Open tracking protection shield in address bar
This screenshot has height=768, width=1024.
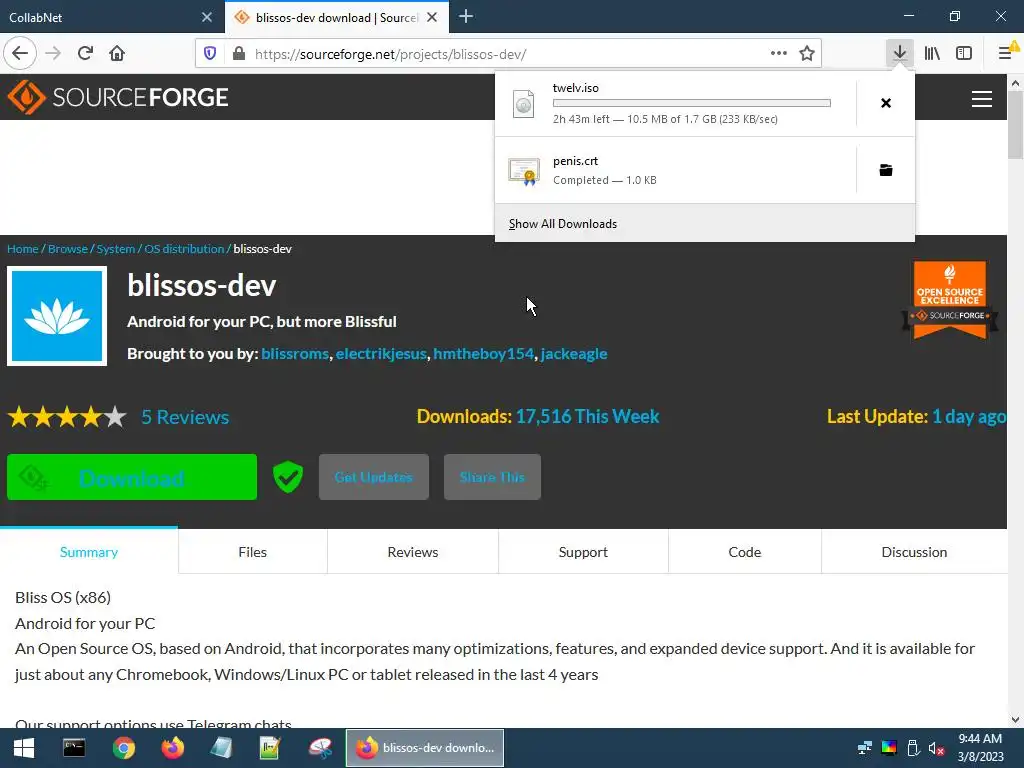[x=210, y=53]
